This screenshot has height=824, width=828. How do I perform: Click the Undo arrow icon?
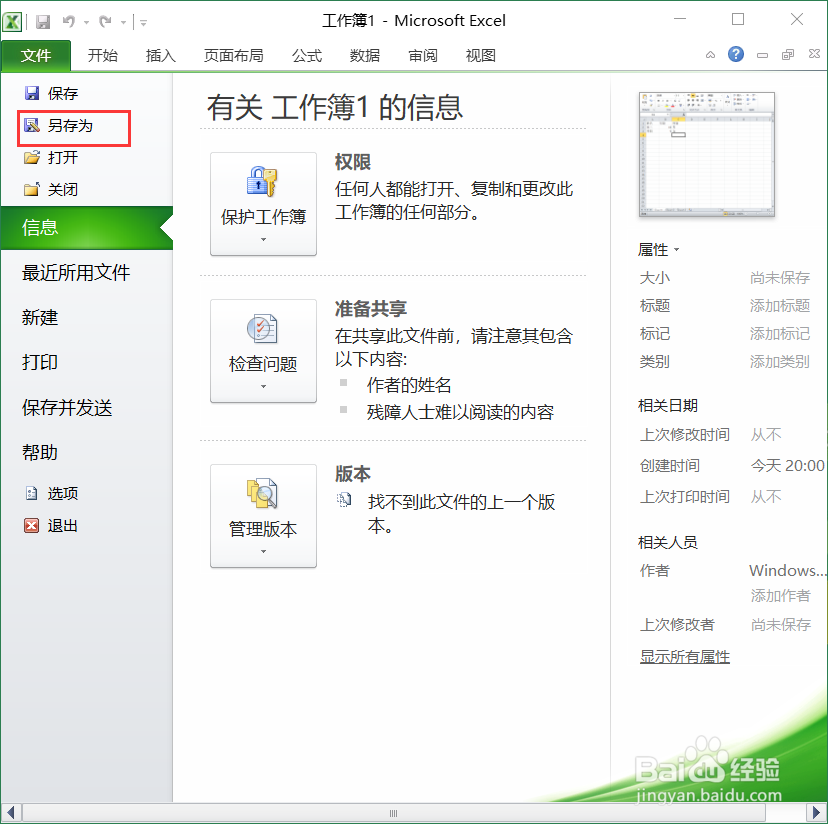69,22
